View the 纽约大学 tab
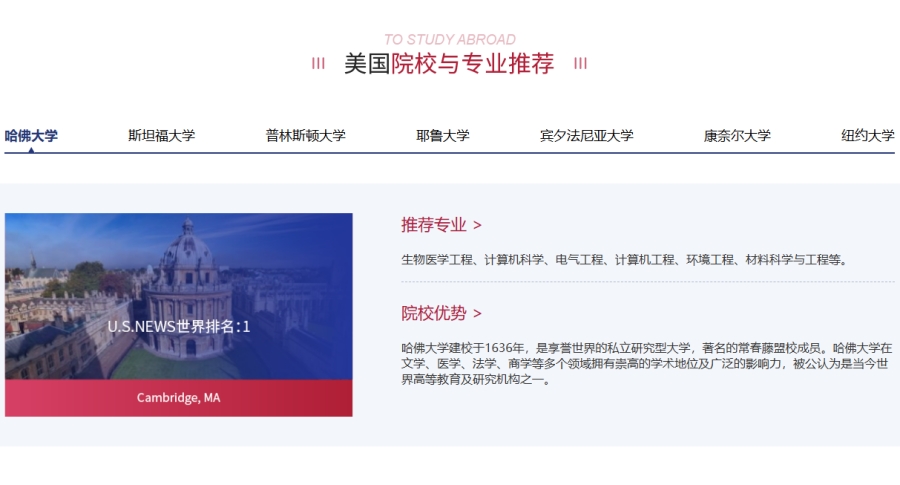The height and width of the screenshot is (485, 900). pyautogui.click(x=867, y=135)
